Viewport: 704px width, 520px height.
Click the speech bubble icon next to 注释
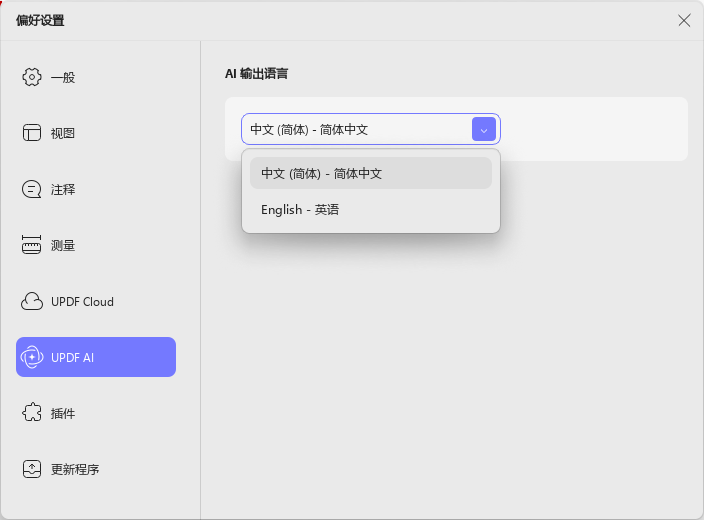[31, 189]
